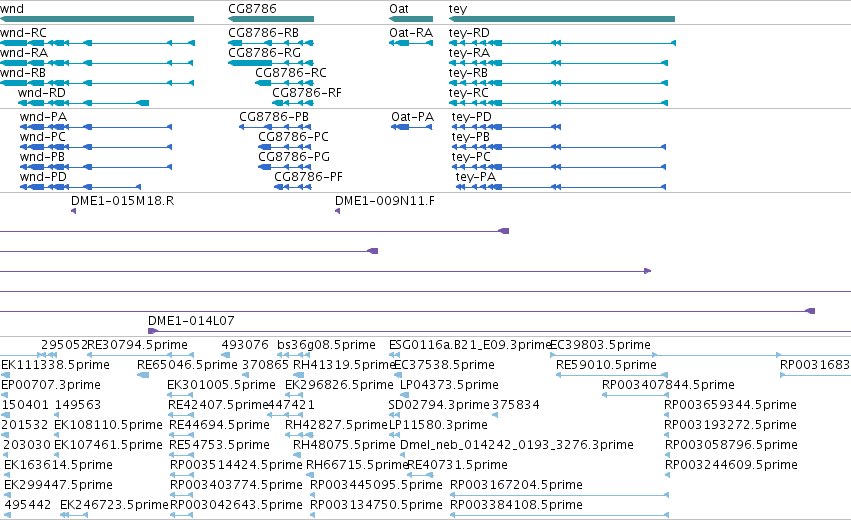Select wnd-RD transcript label

point(42,93)
